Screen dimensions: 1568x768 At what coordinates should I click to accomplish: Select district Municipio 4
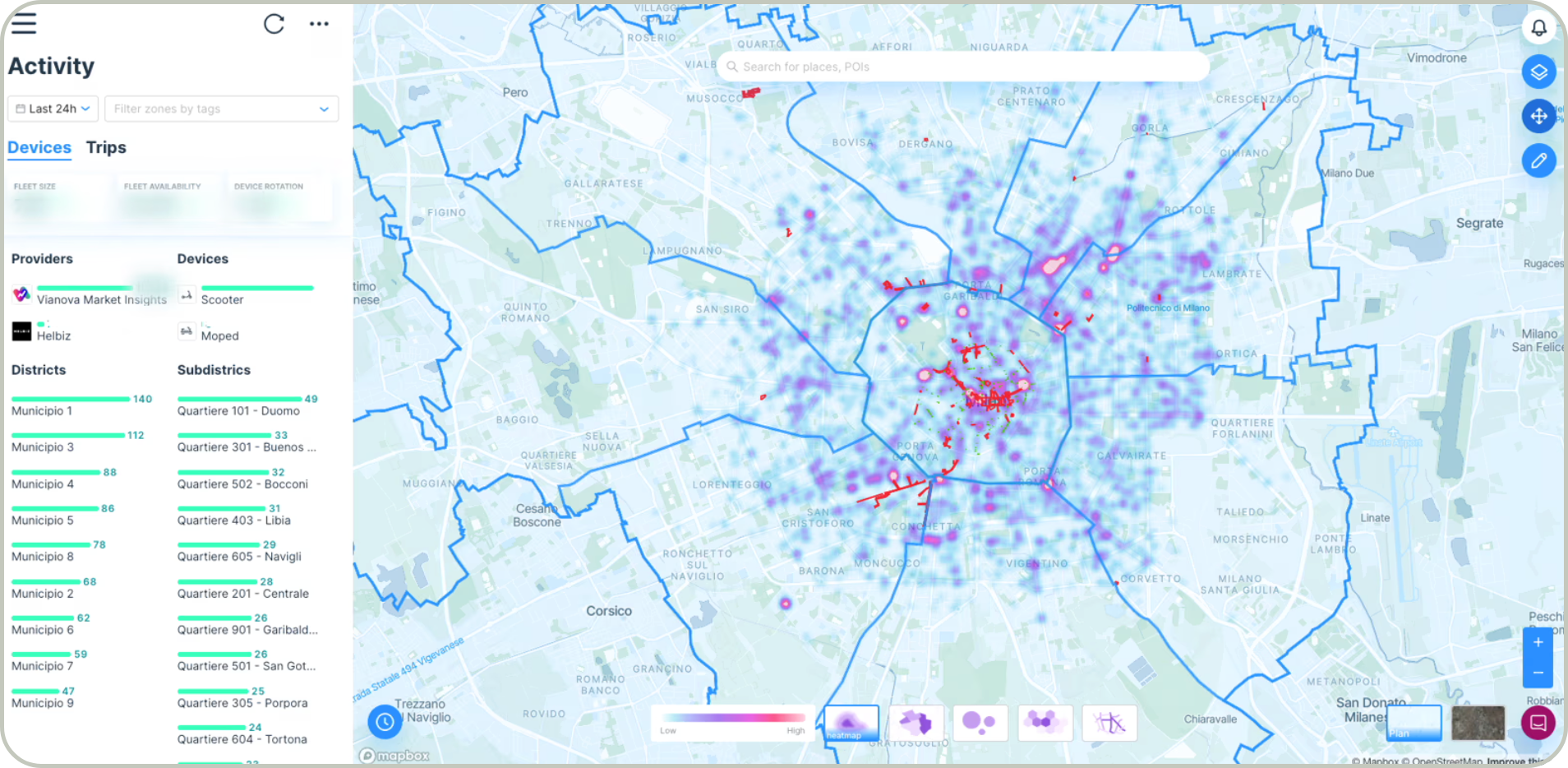coord(64,479)
